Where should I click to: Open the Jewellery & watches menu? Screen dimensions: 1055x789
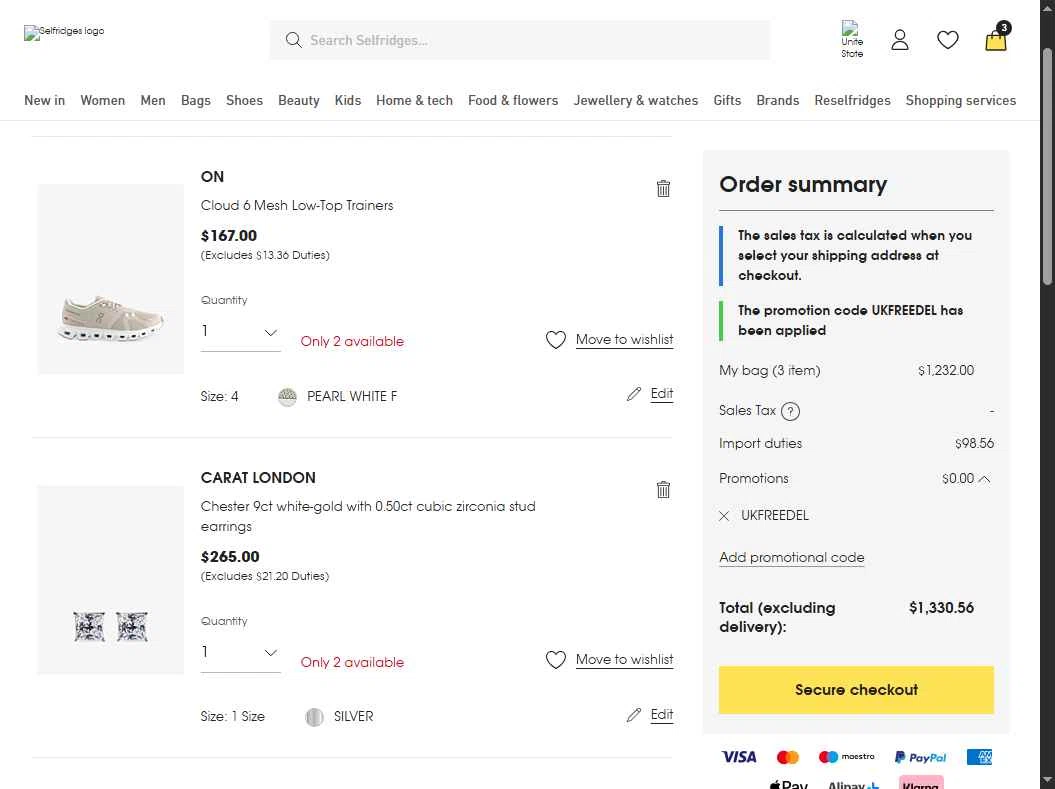[x=636, y=100]
